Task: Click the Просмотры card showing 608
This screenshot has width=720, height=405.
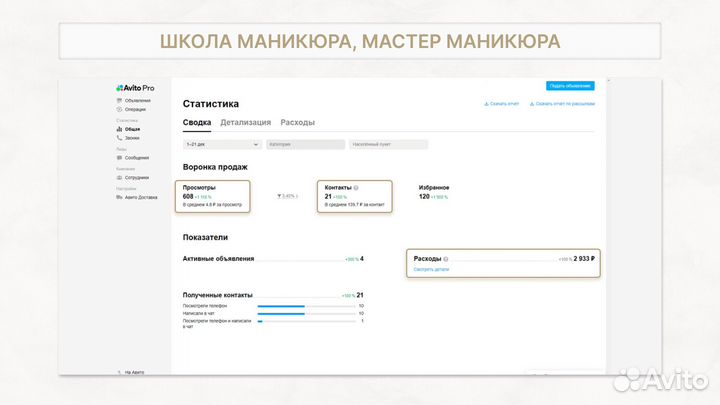Action: click(213, 197)
